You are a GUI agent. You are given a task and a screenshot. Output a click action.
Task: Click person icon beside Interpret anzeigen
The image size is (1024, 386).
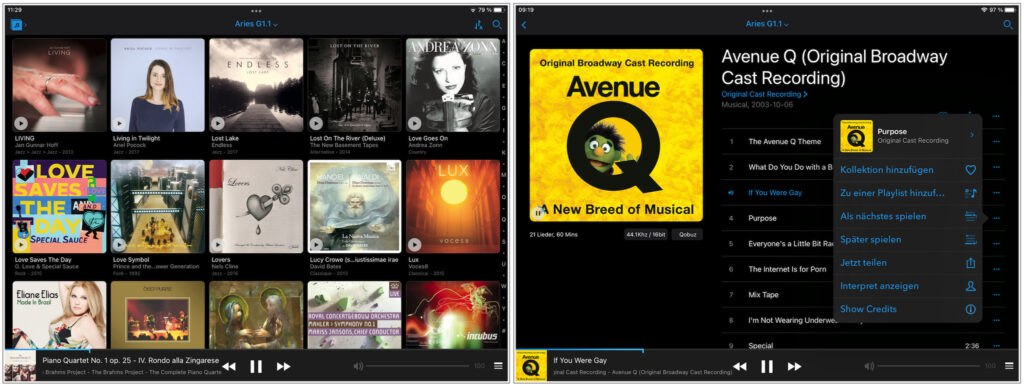click(x=970, y=286)
